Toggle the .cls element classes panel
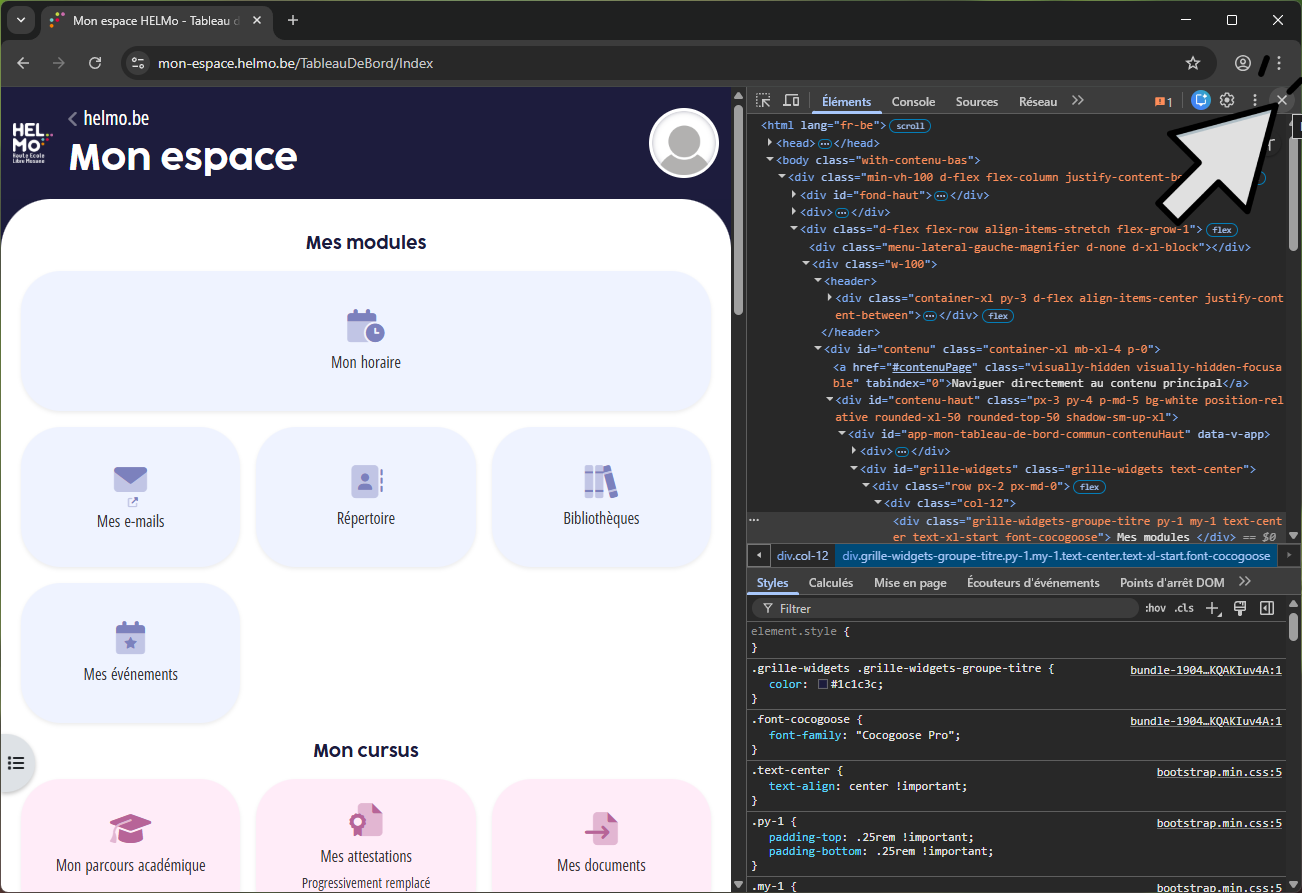Screen dimensions: 1302x893 (x=1184, y=608)
